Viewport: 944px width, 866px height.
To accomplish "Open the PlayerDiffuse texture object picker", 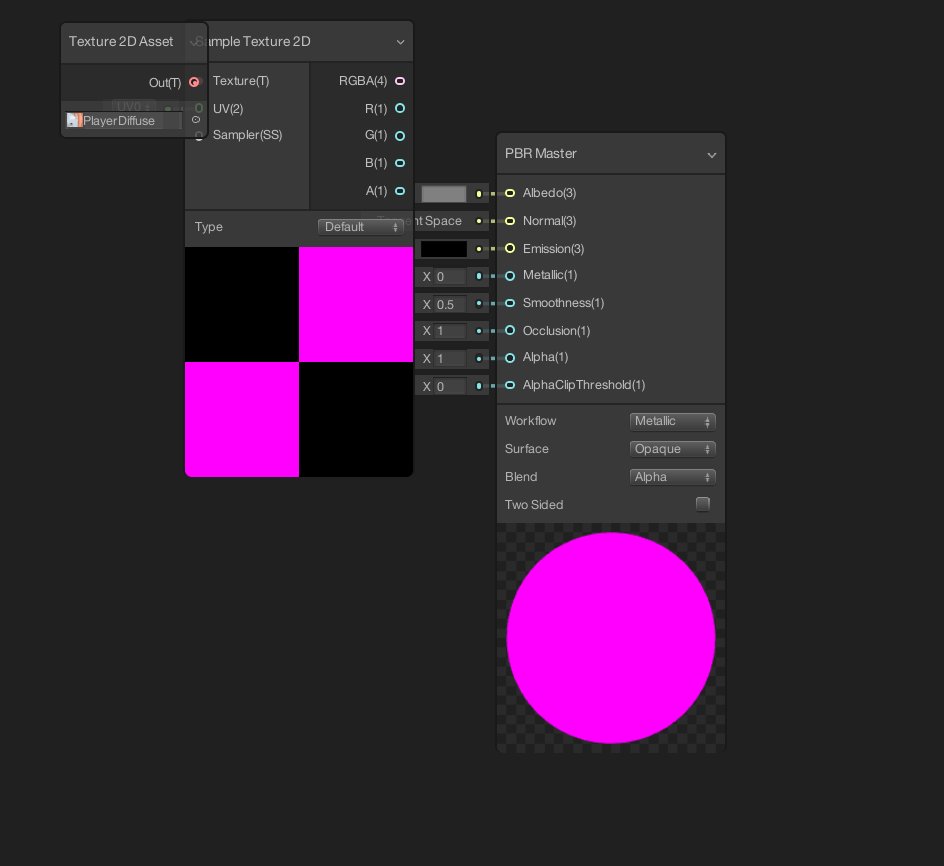I will (x=196, y=120).
